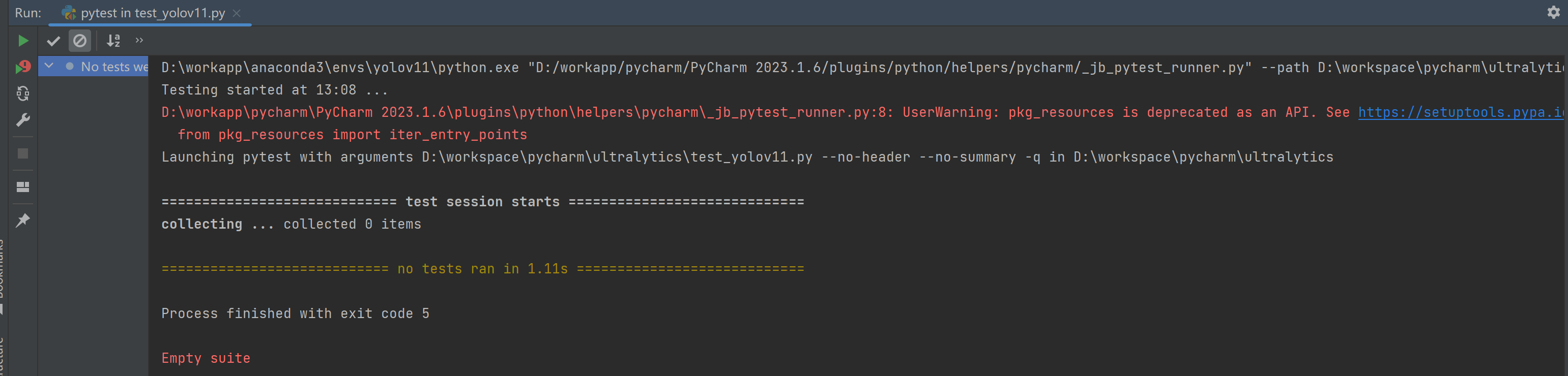Toggle Show Passed checkmark filter
1568x376 pixels.
pos(53,41)
